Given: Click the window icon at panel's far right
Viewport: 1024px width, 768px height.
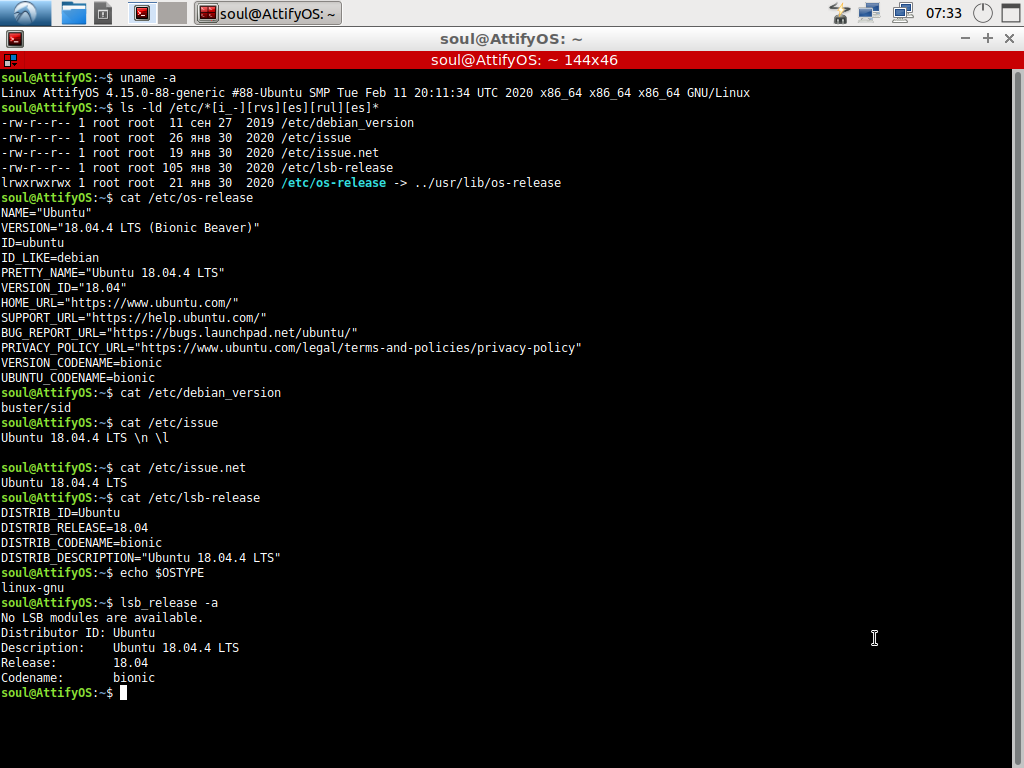Looking at the screenshot, I should (x=1011, y=13).
